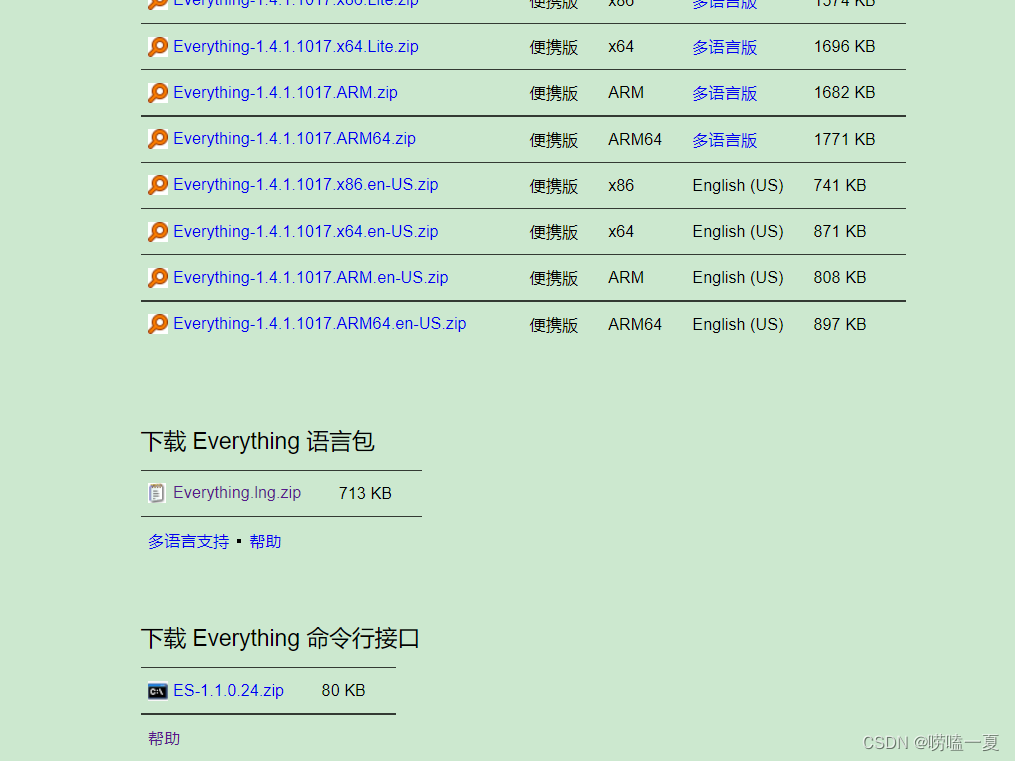The width and height of the screenshot is (1015, 761).
Task: Open 帮助 link next to 多语言支持
Action: click(265, 542)
